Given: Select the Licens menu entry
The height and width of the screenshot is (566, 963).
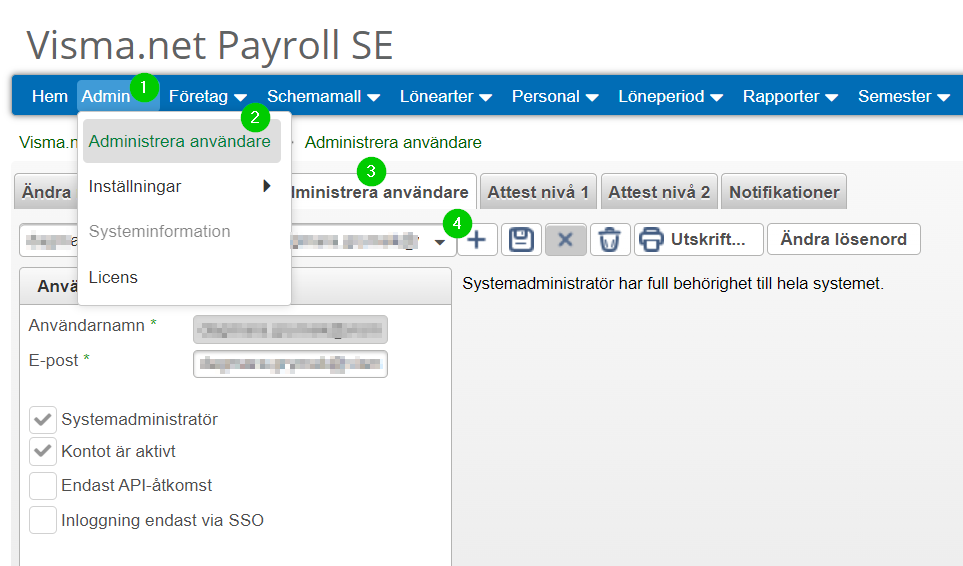Looking at the screenshot, I should [x=113, y=277].
